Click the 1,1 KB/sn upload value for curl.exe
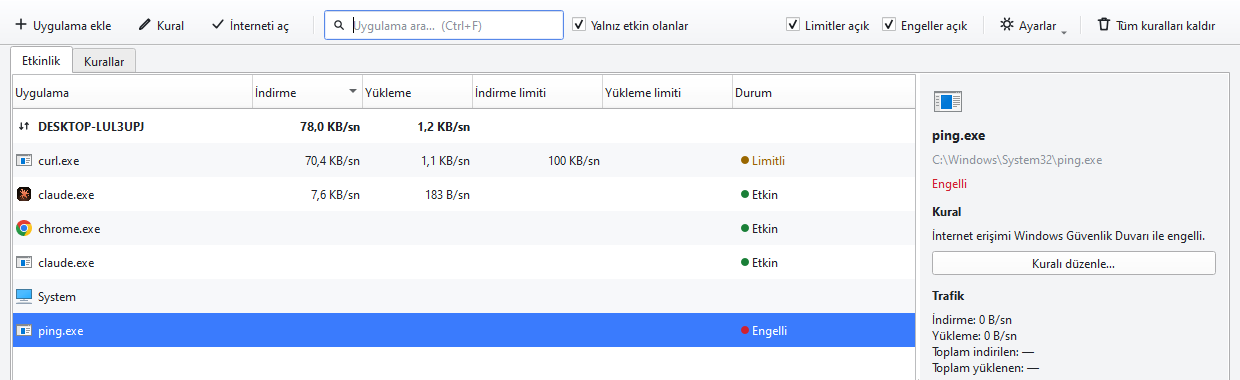 tap(445, 161)
